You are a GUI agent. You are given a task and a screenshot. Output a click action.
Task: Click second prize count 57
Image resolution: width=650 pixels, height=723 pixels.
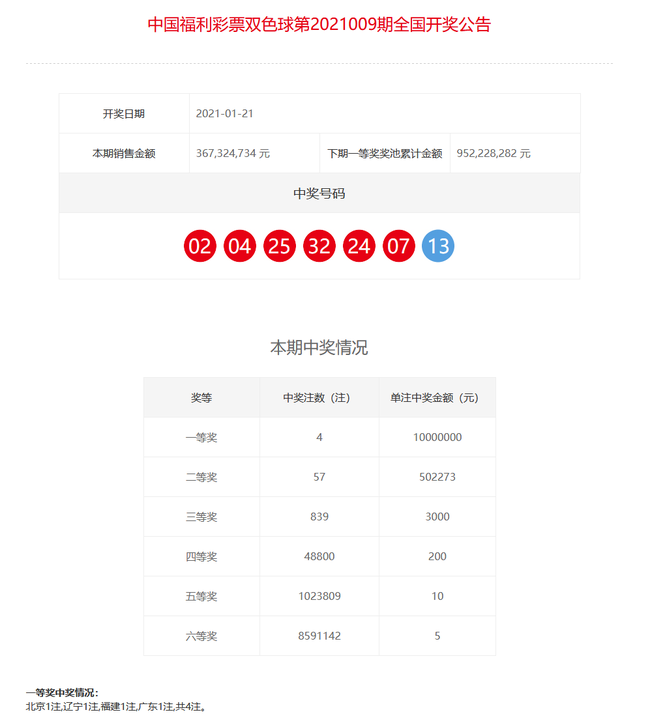coord(319,477)
